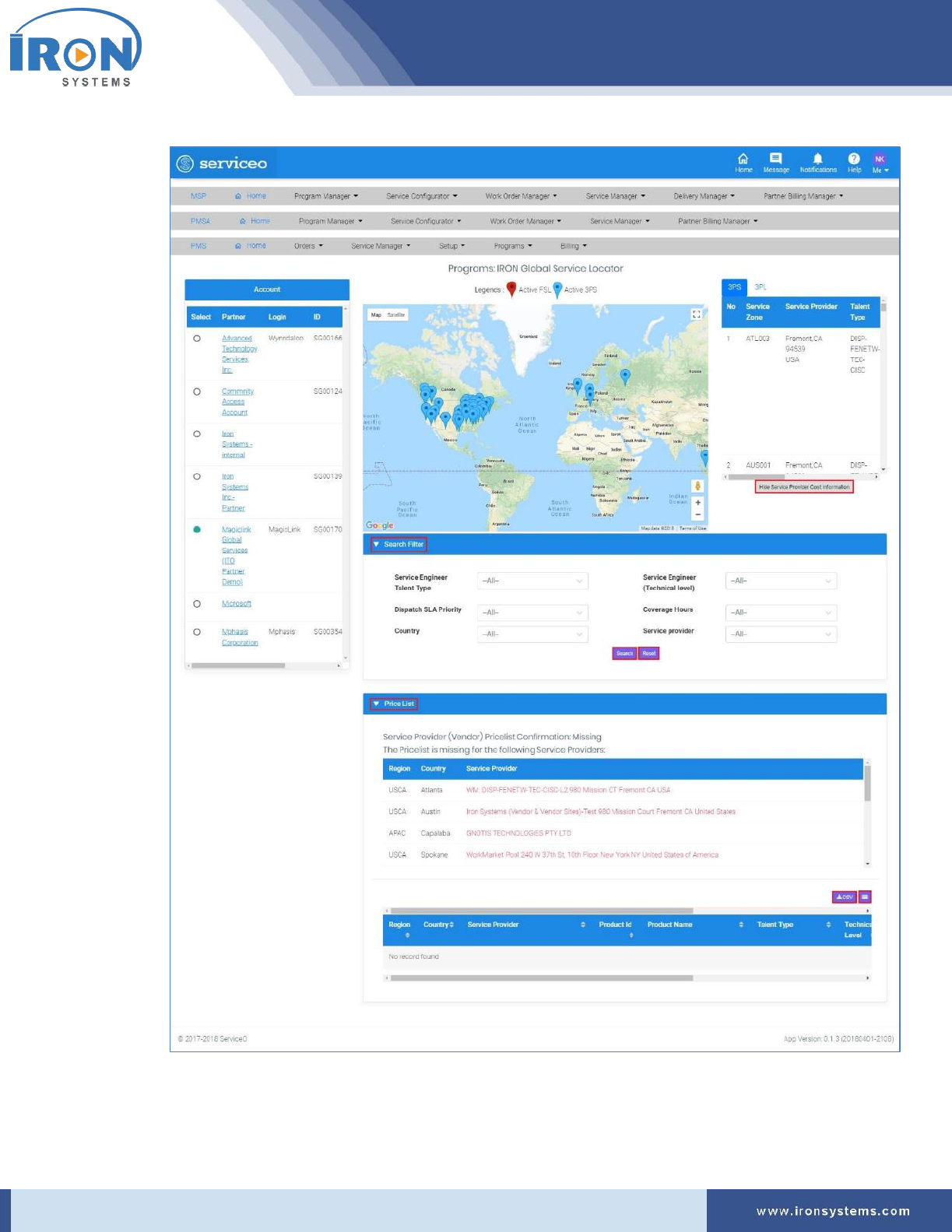Toggle the map fullscreen icon
This screenshot has height=1232, width=952.
[x=697, y=314]
